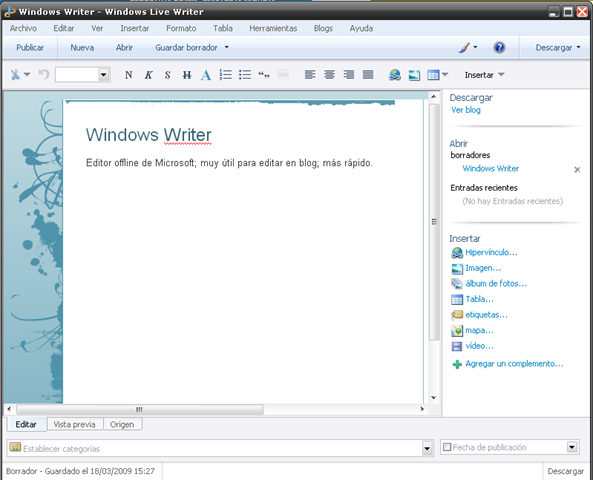593x480 pixels.
Task: Open the Establecer categorías dropdown arrow
Action: coord(427,449)
